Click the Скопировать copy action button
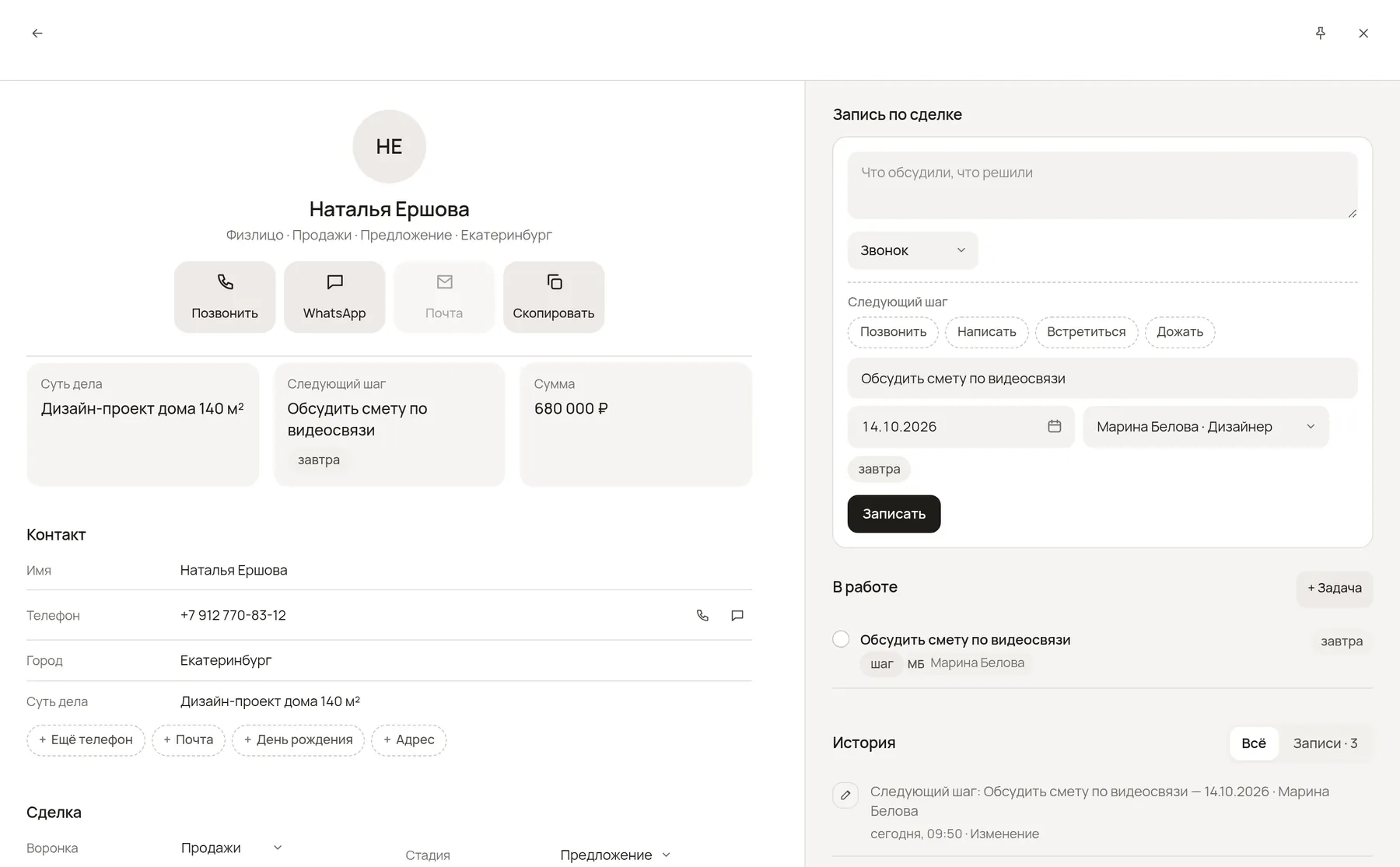The width and height of the screenshot is (1400, 867). coord(554,297)
